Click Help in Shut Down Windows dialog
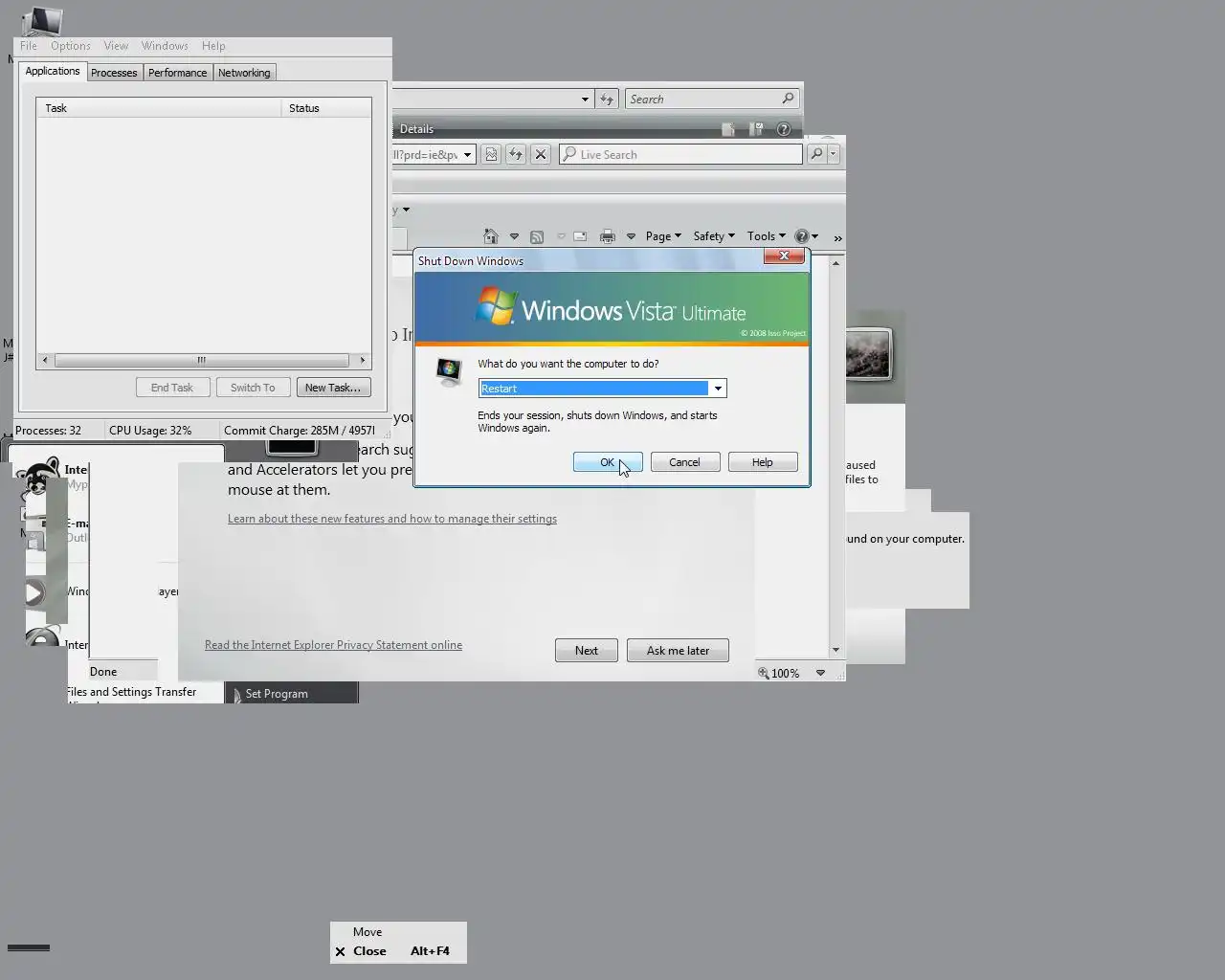 [x=763, y=462]
